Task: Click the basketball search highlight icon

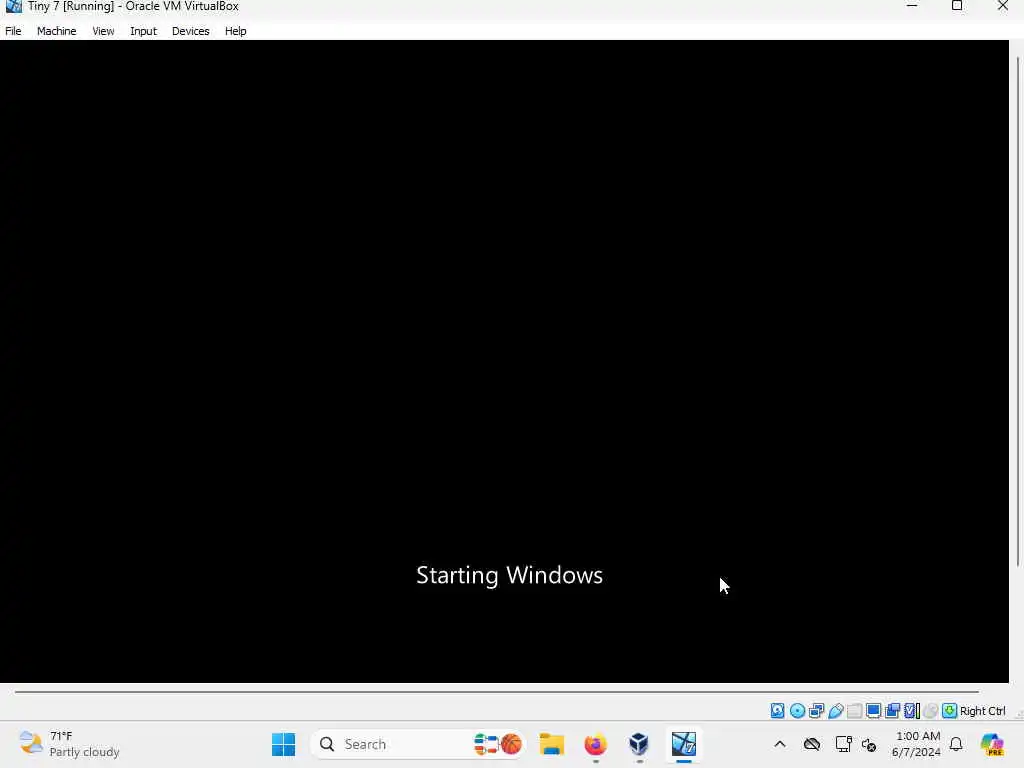Action: pos(511,744)
